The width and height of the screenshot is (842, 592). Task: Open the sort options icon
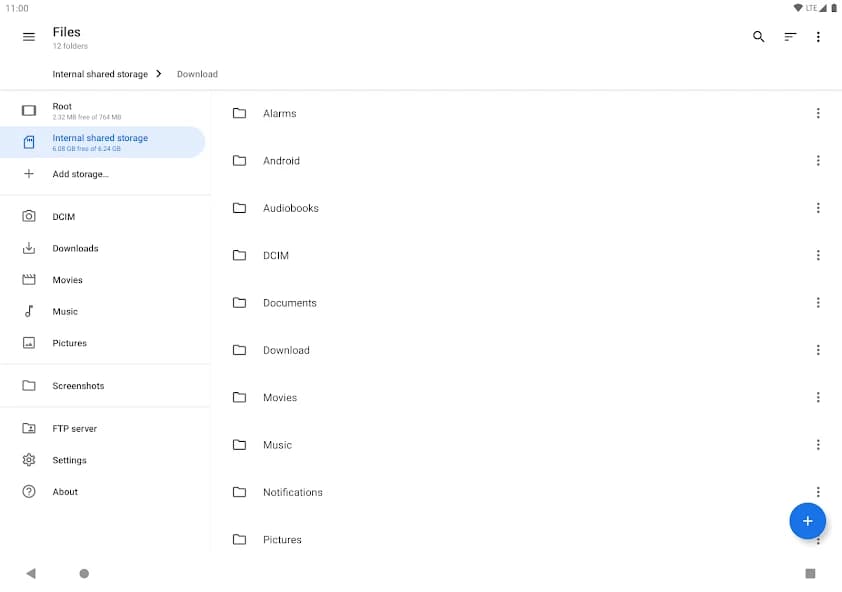789,36
